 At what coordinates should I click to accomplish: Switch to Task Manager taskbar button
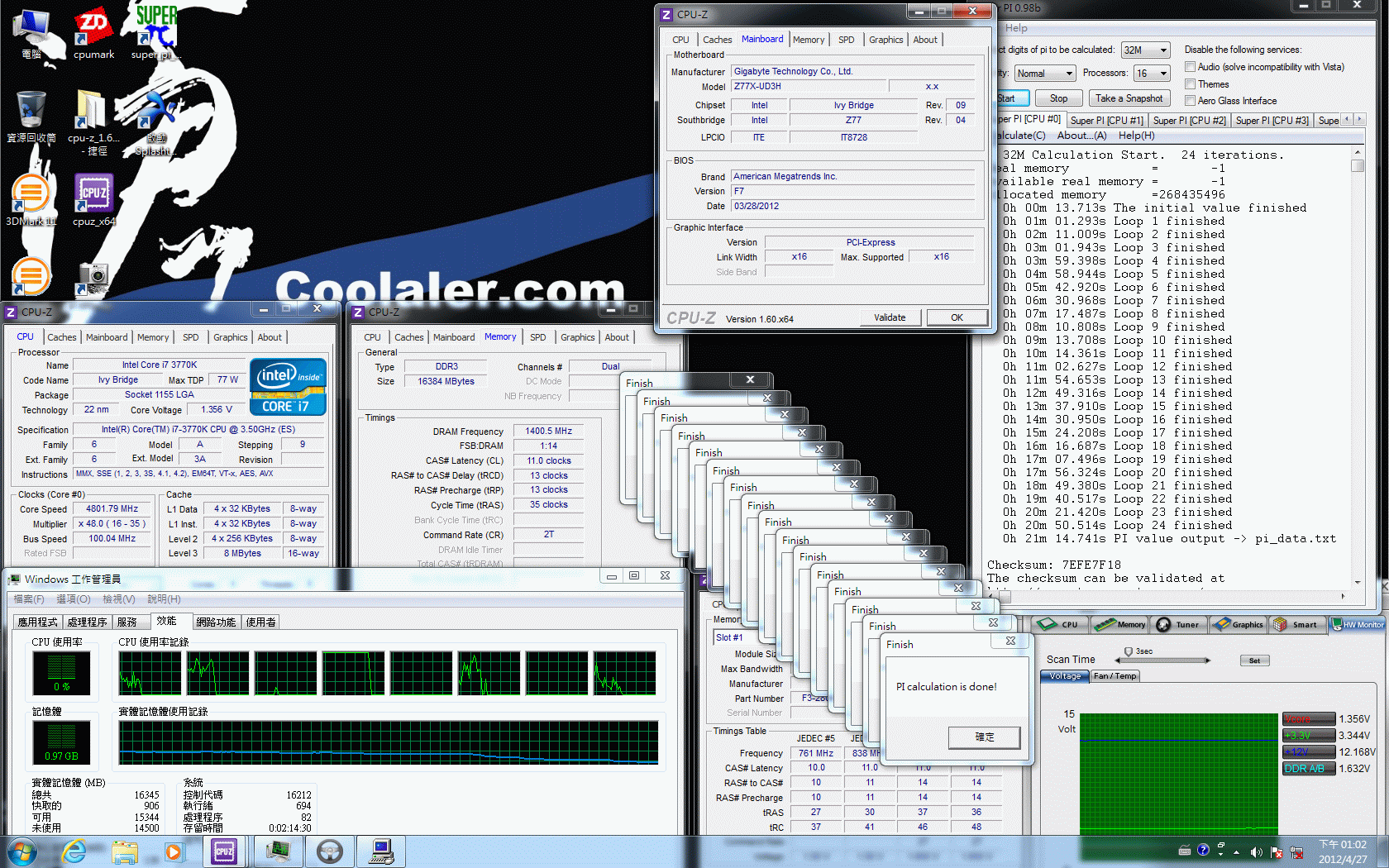tap(277, 851)
